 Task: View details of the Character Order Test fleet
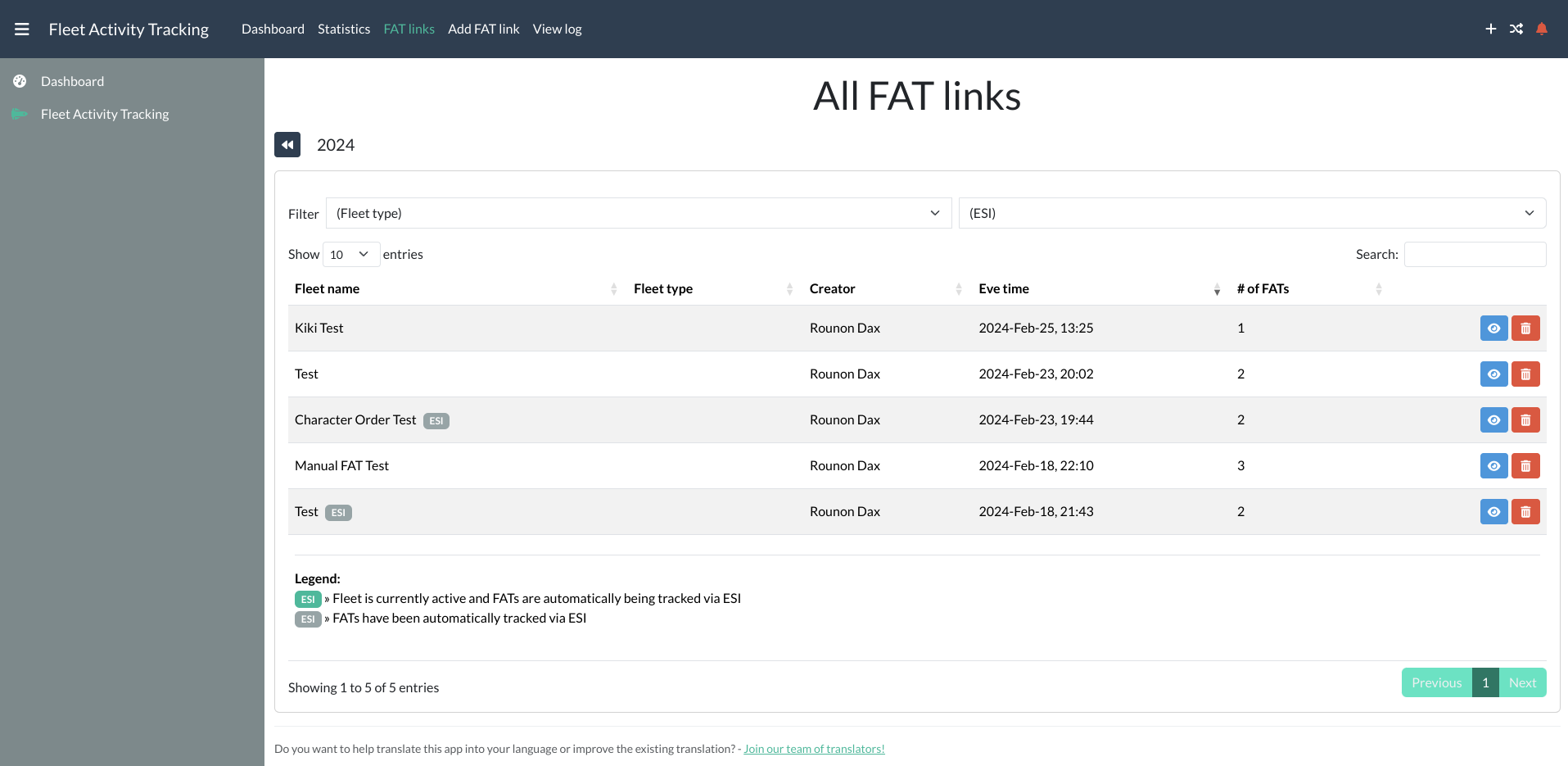tap(1493, 419)
